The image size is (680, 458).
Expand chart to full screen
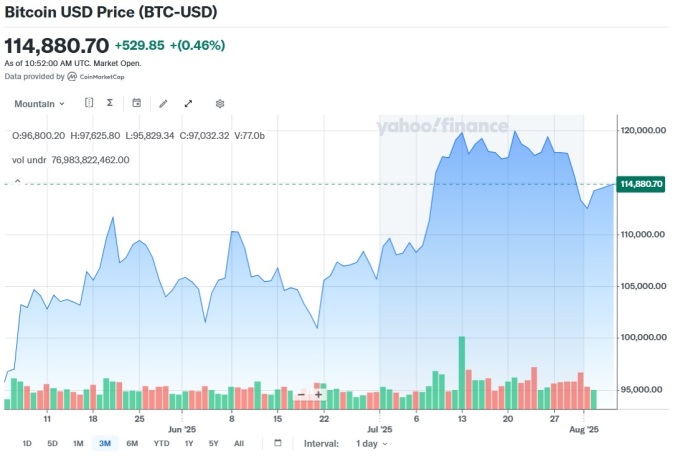[188, 103]
